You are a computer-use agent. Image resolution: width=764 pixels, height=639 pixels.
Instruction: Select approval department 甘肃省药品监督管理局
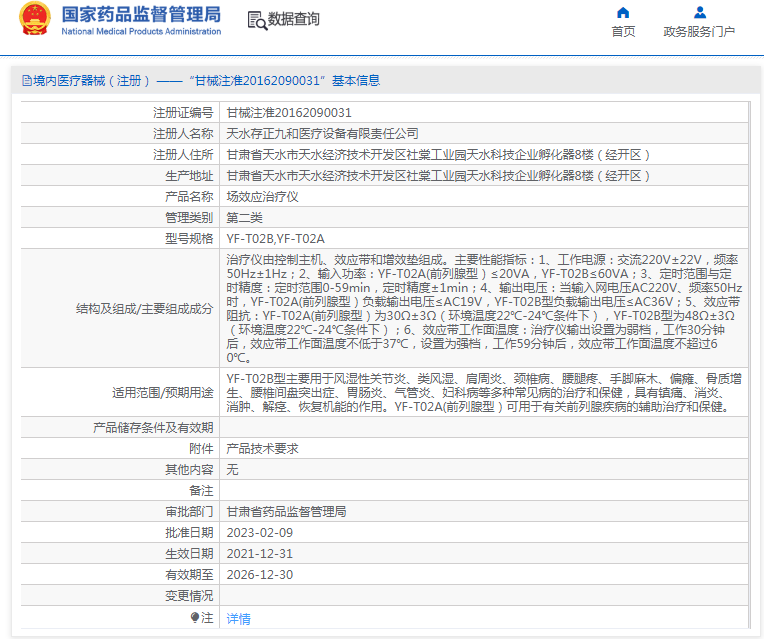(286, 511)
